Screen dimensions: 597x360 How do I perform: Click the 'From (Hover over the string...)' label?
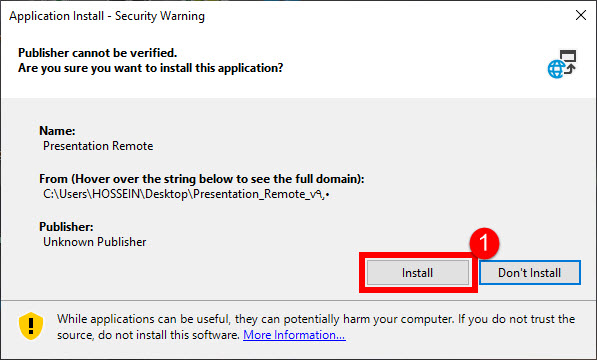click(x=202, y=179)
